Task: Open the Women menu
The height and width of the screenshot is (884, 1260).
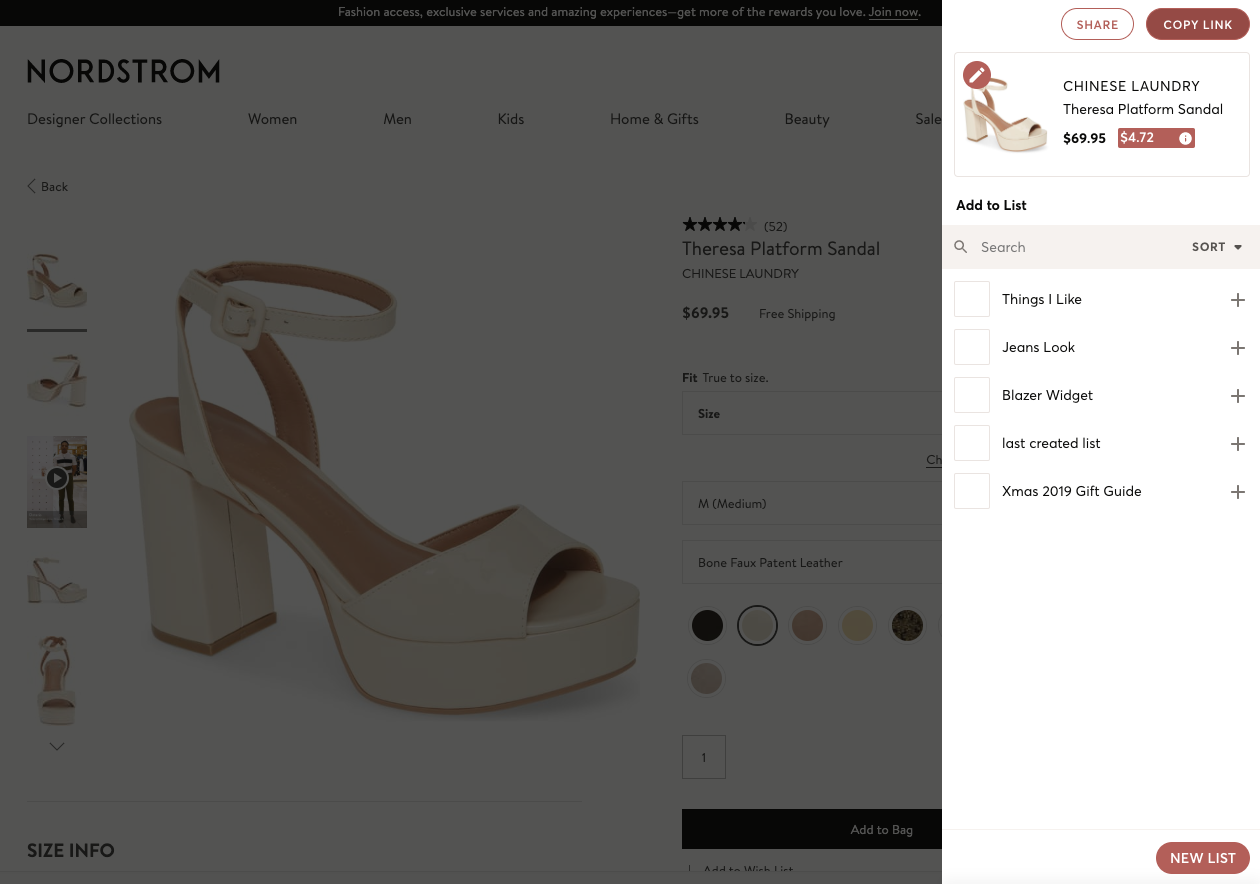Action: (272, 119)
